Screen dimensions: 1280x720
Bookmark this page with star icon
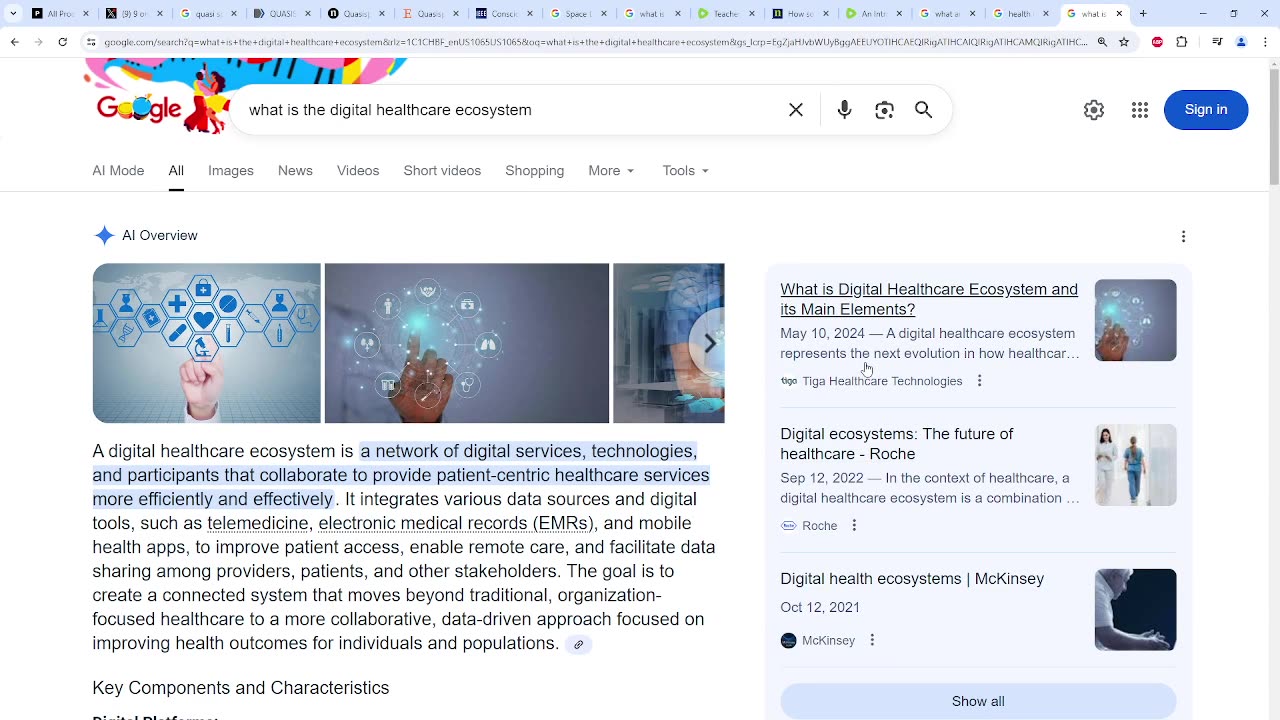1124,42
